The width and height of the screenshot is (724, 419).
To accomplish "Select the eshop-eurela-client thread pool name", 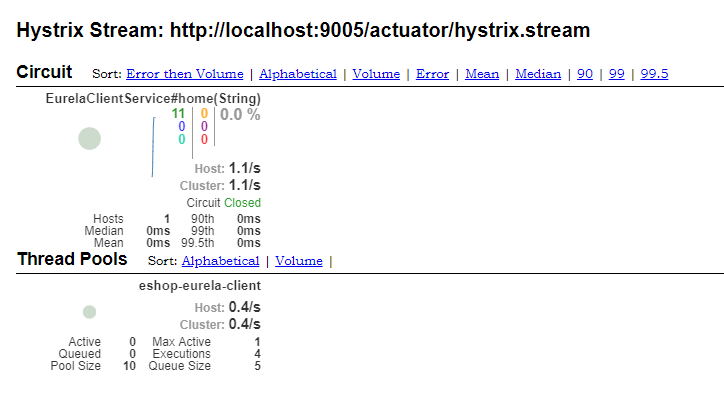I will [199, 286].
